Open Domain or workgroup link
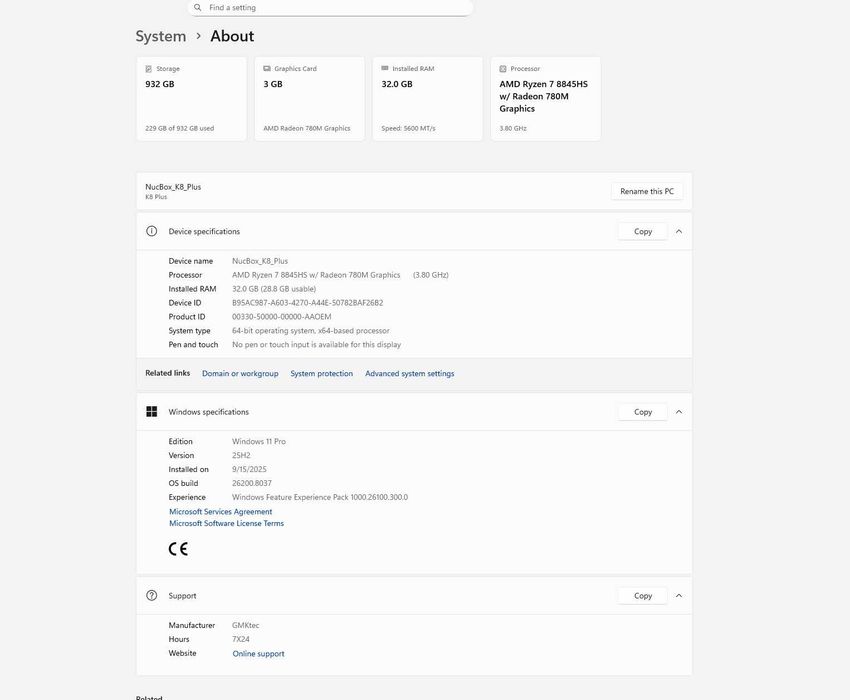The width and height of the screenshot is (850, 700). 240,374
